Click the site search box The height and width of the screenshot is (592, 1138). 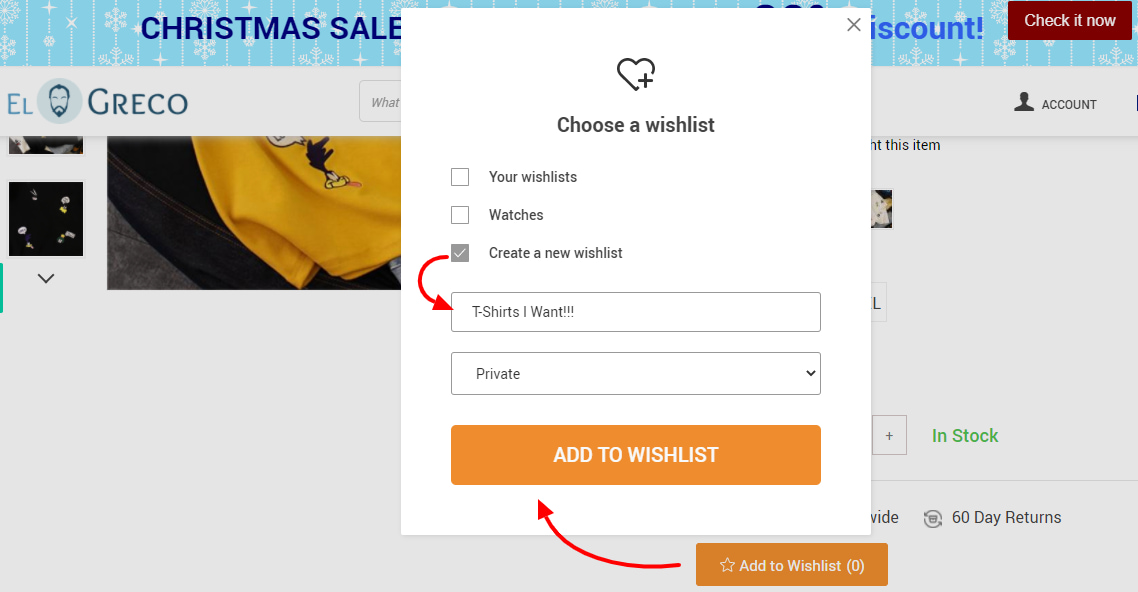point(381,102)
